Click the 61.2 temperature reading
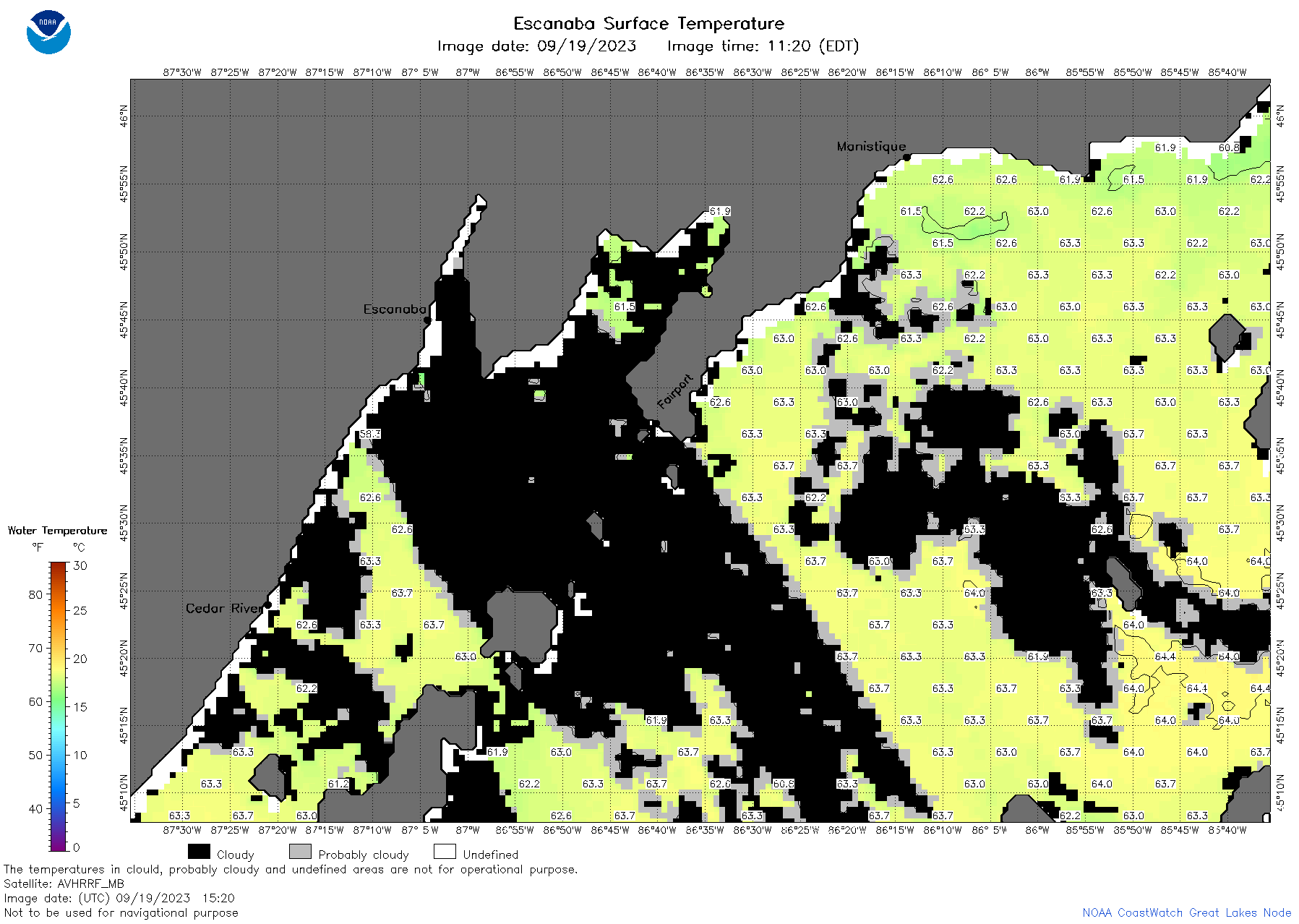Viewport: 1299px width, 924px height. point(338,784)
